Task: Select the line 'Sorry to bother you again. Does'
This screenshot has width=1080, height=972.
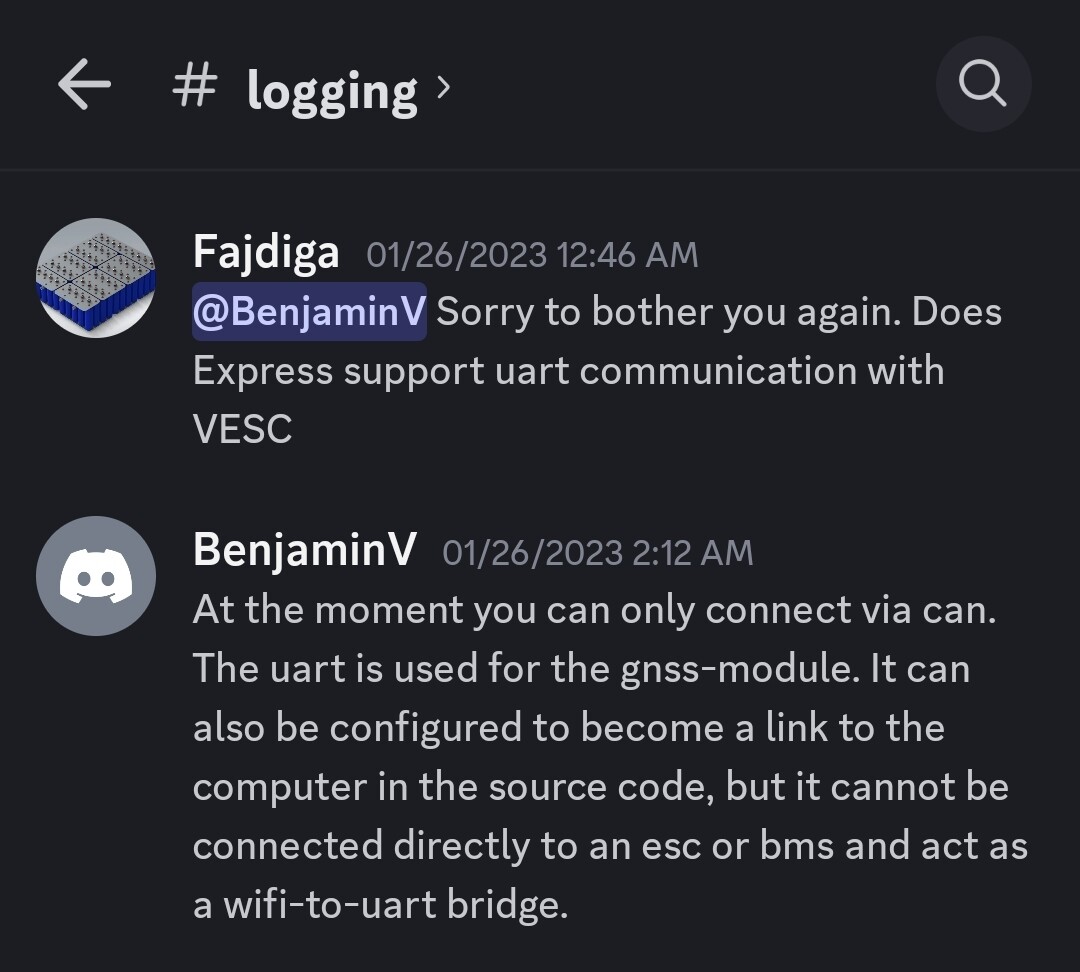Action: pyautogui.click(x=719, y=312)
